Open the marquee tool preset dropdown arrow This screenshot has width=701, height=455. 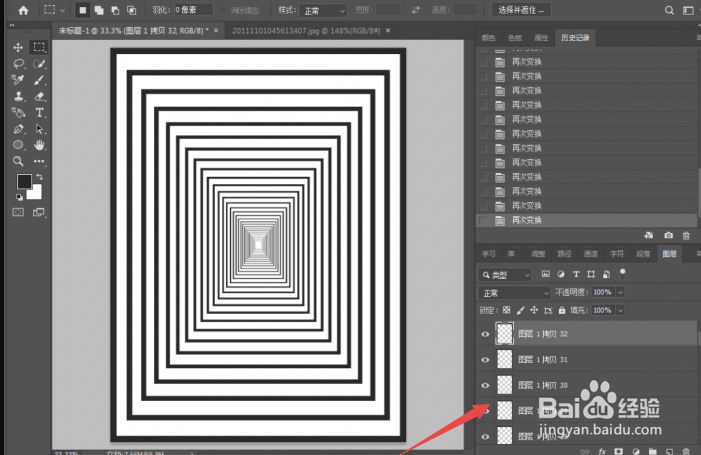62,10
